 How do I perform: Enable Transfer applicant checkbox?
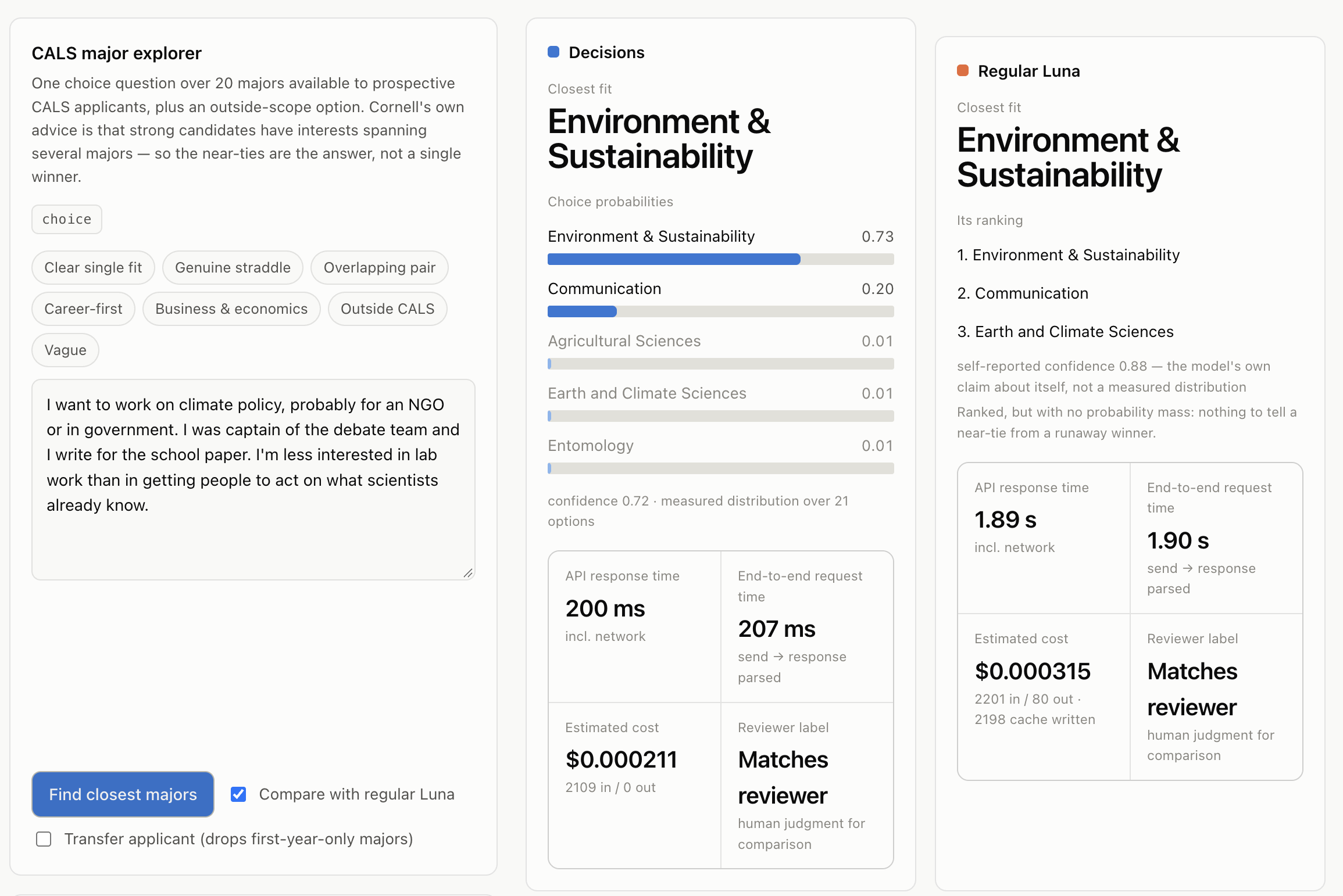[x=44, y=839]
